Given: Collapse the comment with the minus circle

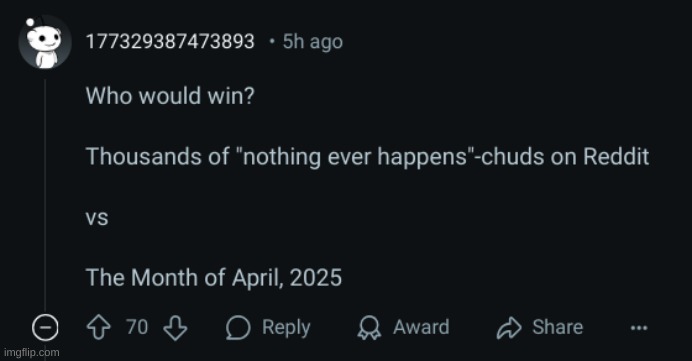Looking at the screenshot, I should 45,328.
